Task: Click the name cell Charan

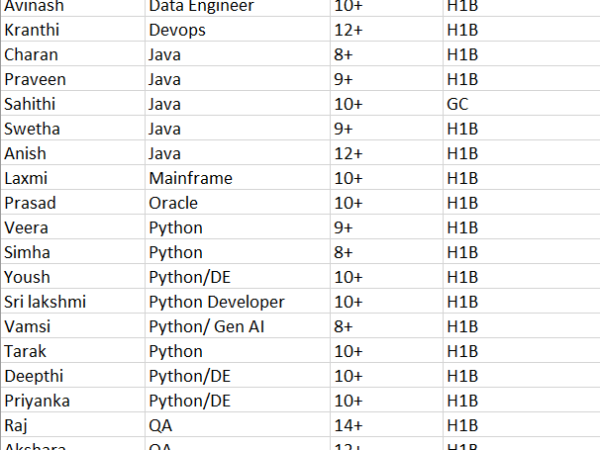Action: 30,55
